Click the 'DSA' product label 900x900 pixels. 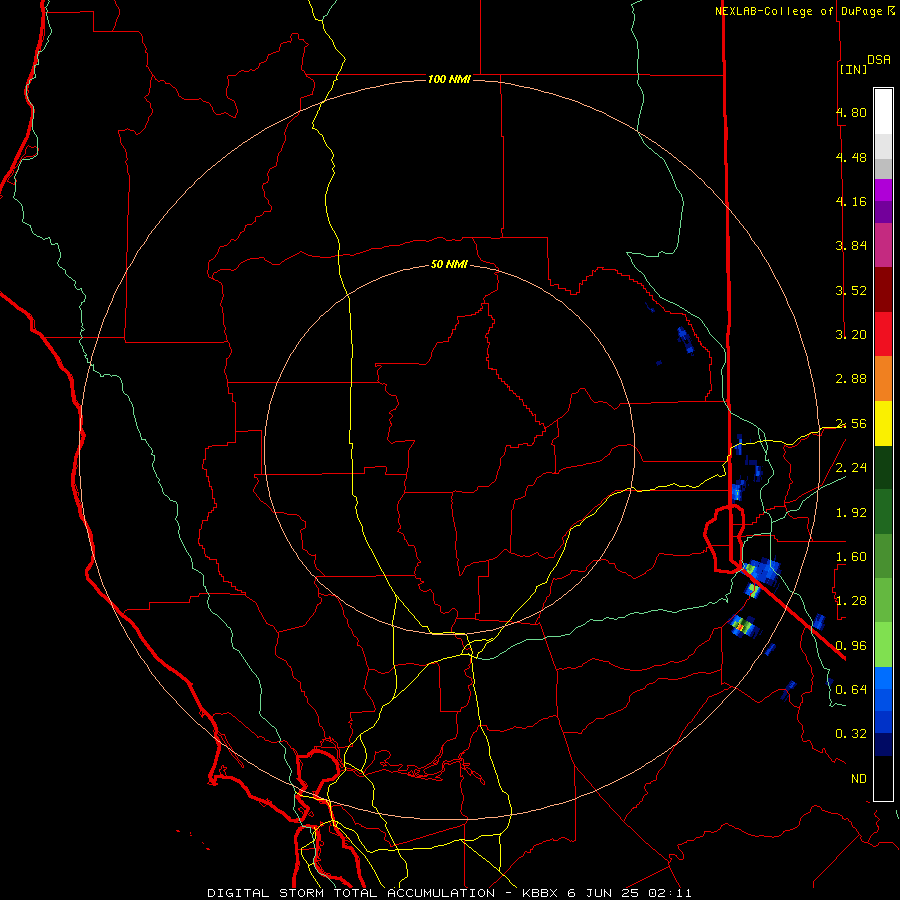click(879, 60)
